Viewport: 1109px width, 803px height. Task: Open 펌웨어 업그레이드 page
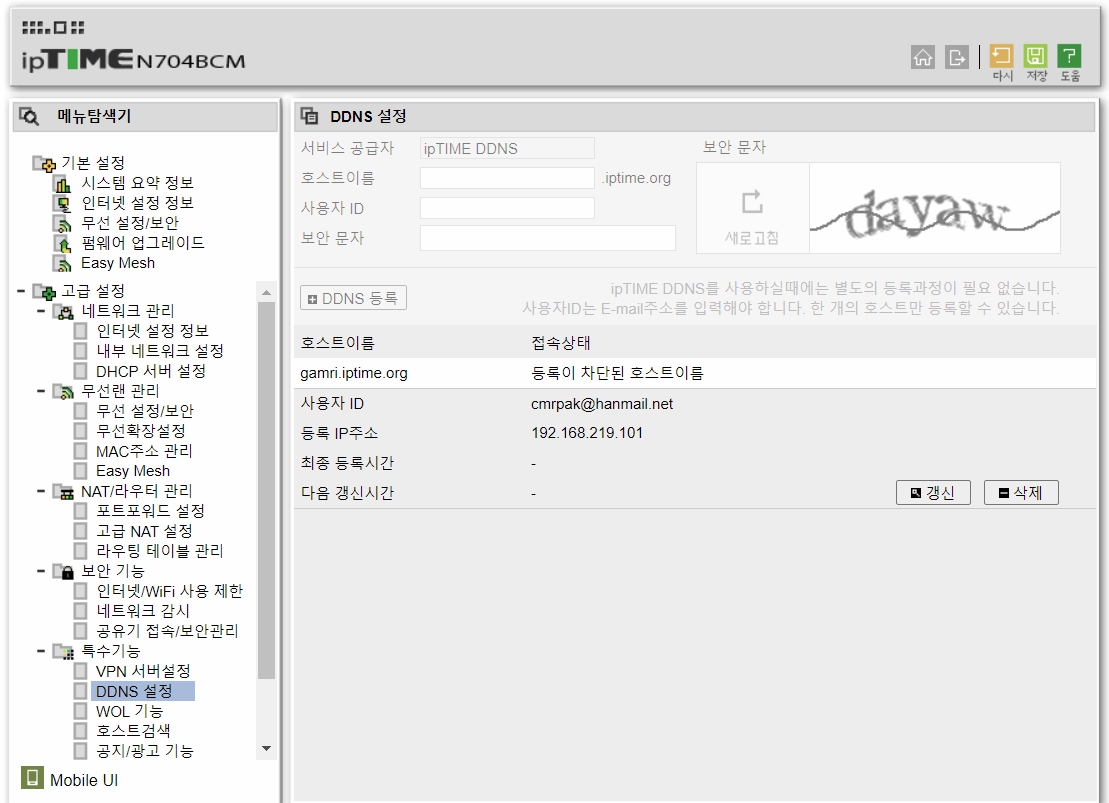[142, 243]
